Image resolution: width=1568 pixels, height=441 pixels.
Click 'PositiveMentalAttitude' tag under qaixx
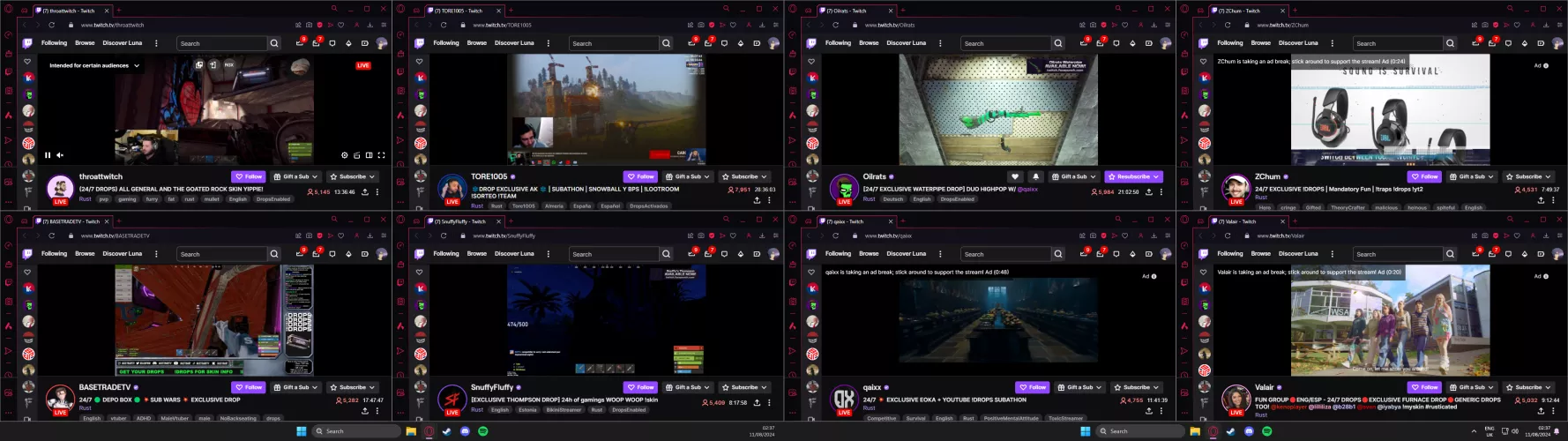tap(1011, 418)
